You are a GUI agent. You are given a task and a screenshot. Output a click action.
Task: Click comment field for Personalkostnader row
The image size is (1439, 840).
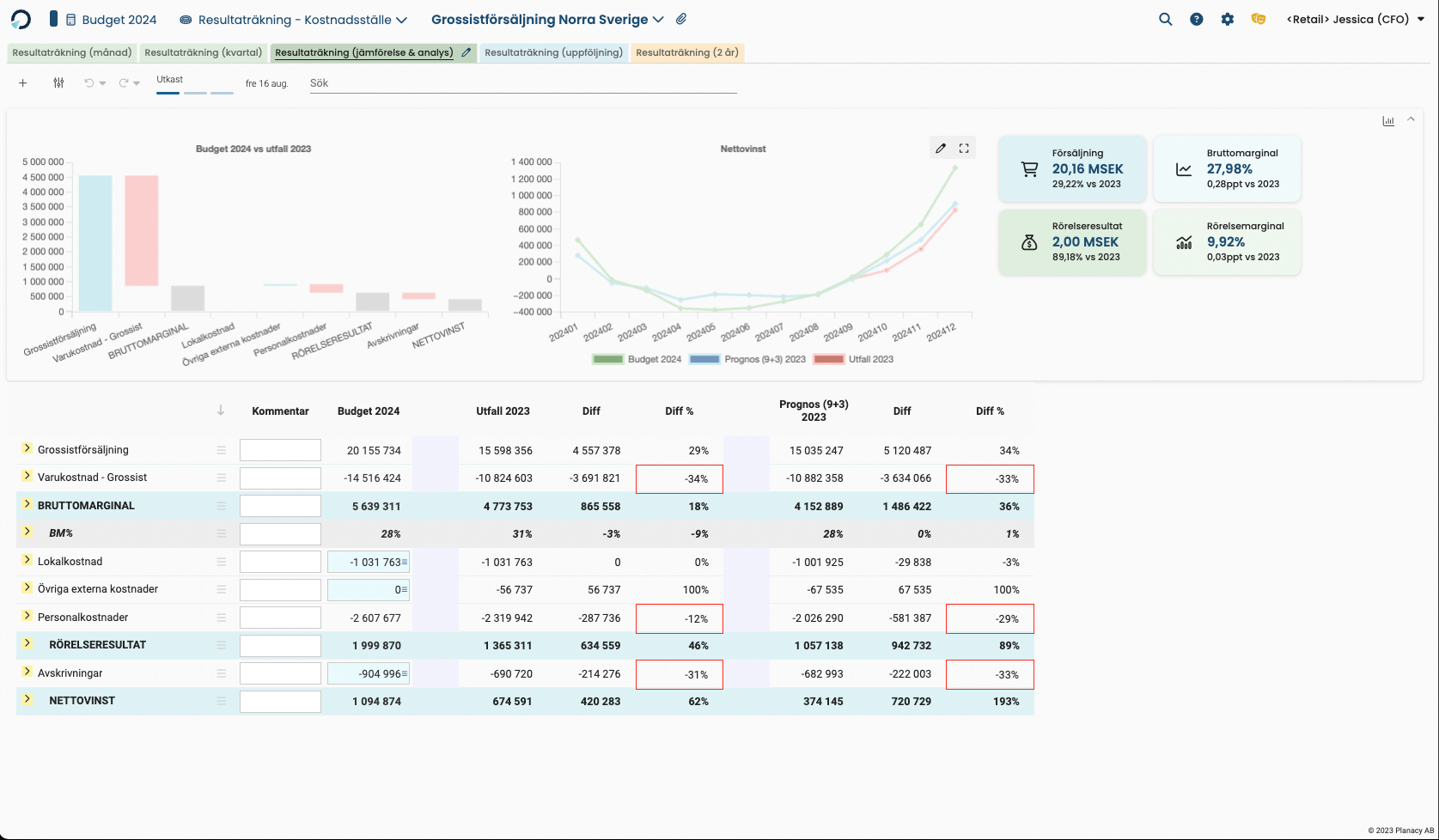tap(280, 618)
